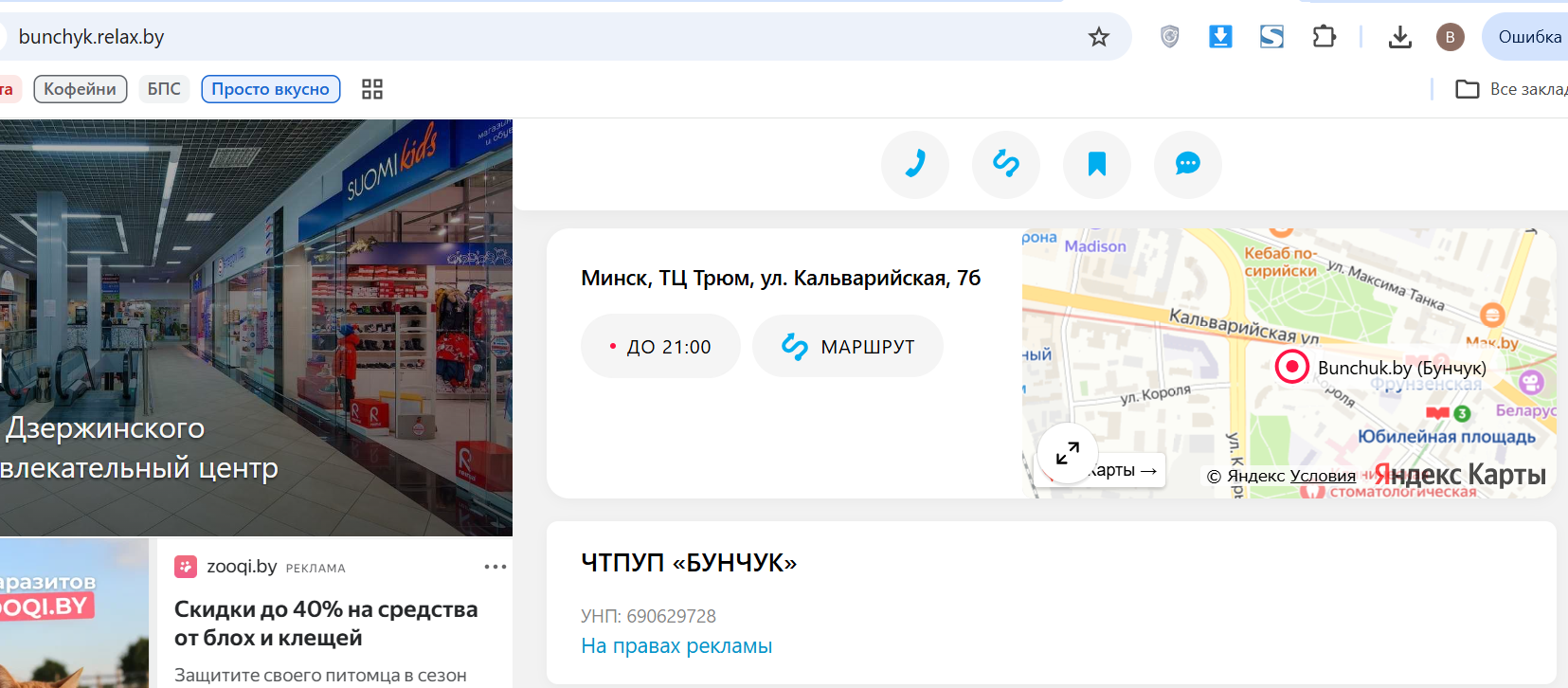Open the shield security extension
This screenshot has width=1568, height=688.
[x=1170, y=37]
